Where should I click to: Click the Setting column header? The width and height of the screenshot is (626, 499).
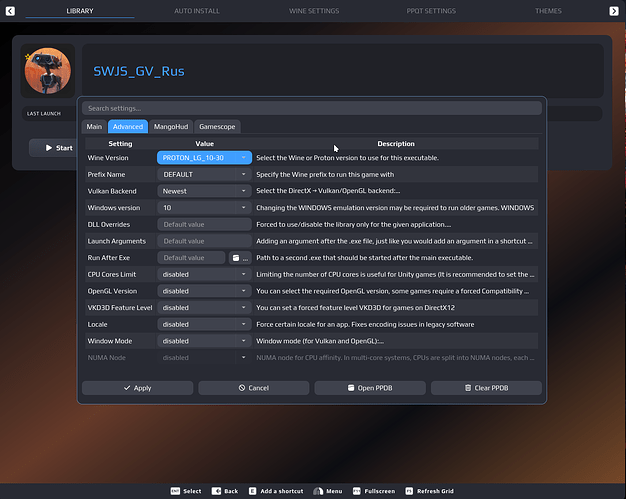(120, 144)
